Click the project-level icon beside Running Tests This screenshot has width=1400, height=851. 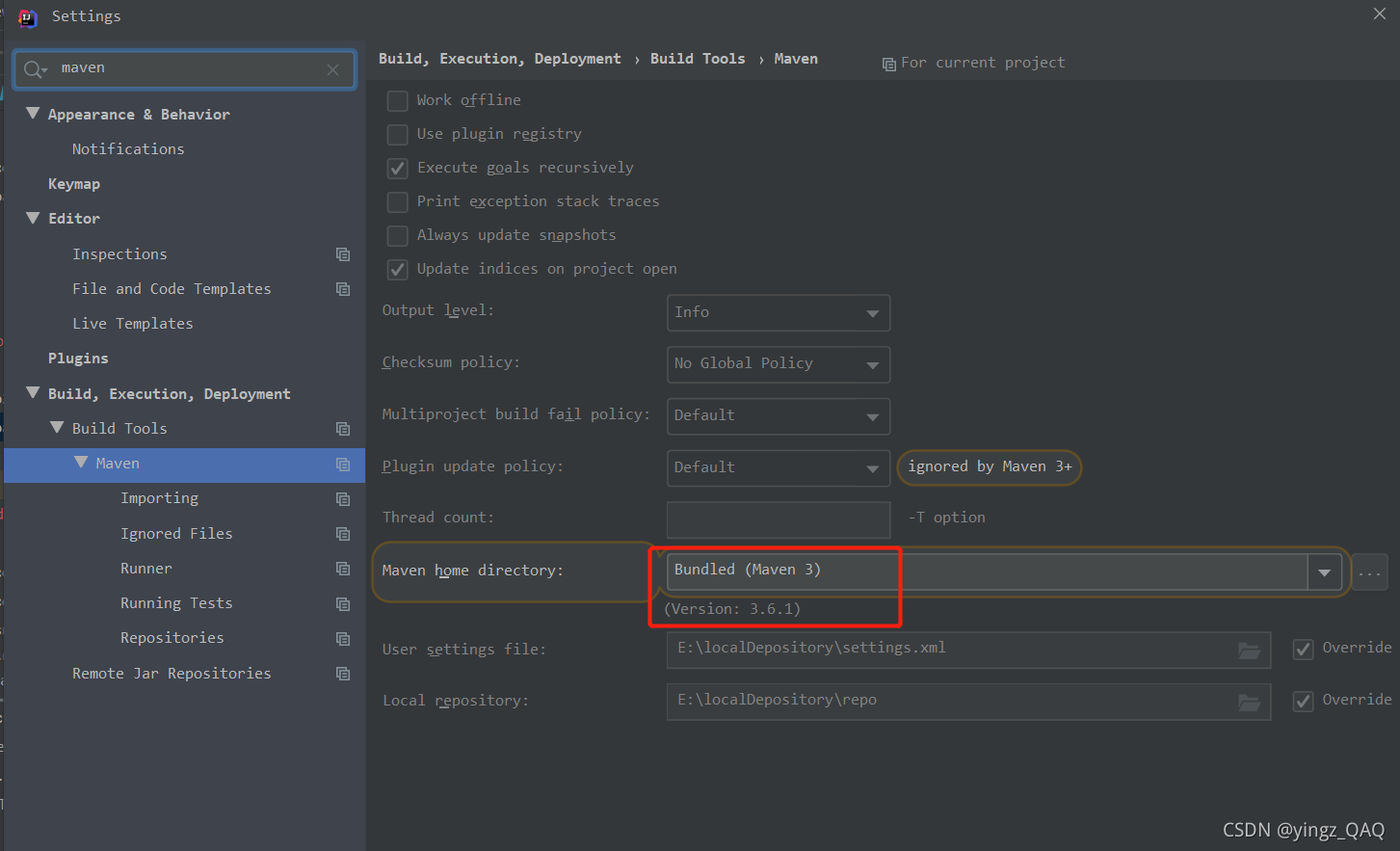click(x=343, y=604)
